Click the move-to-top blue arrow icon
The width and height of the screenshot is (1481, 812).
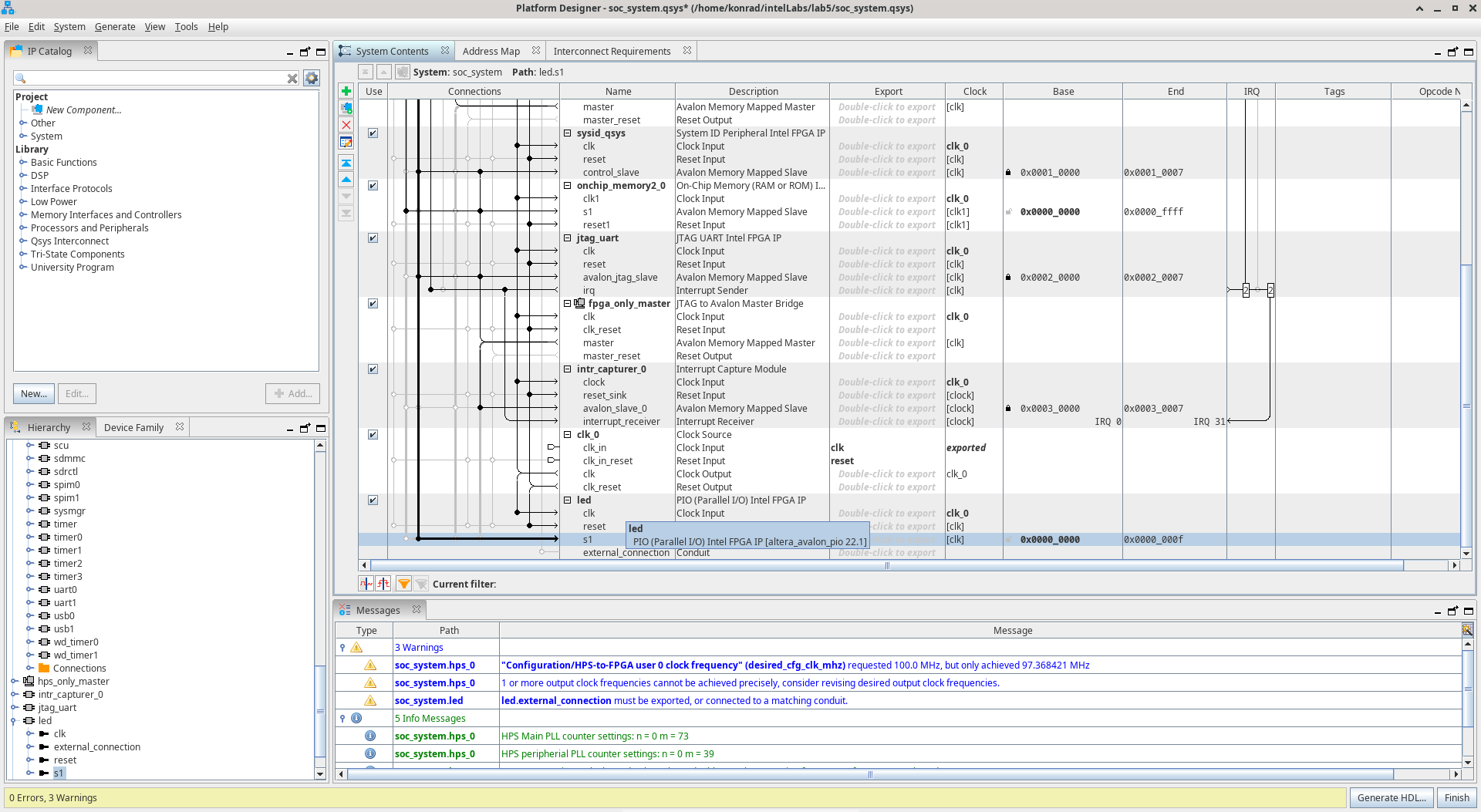tap(346, 163)
